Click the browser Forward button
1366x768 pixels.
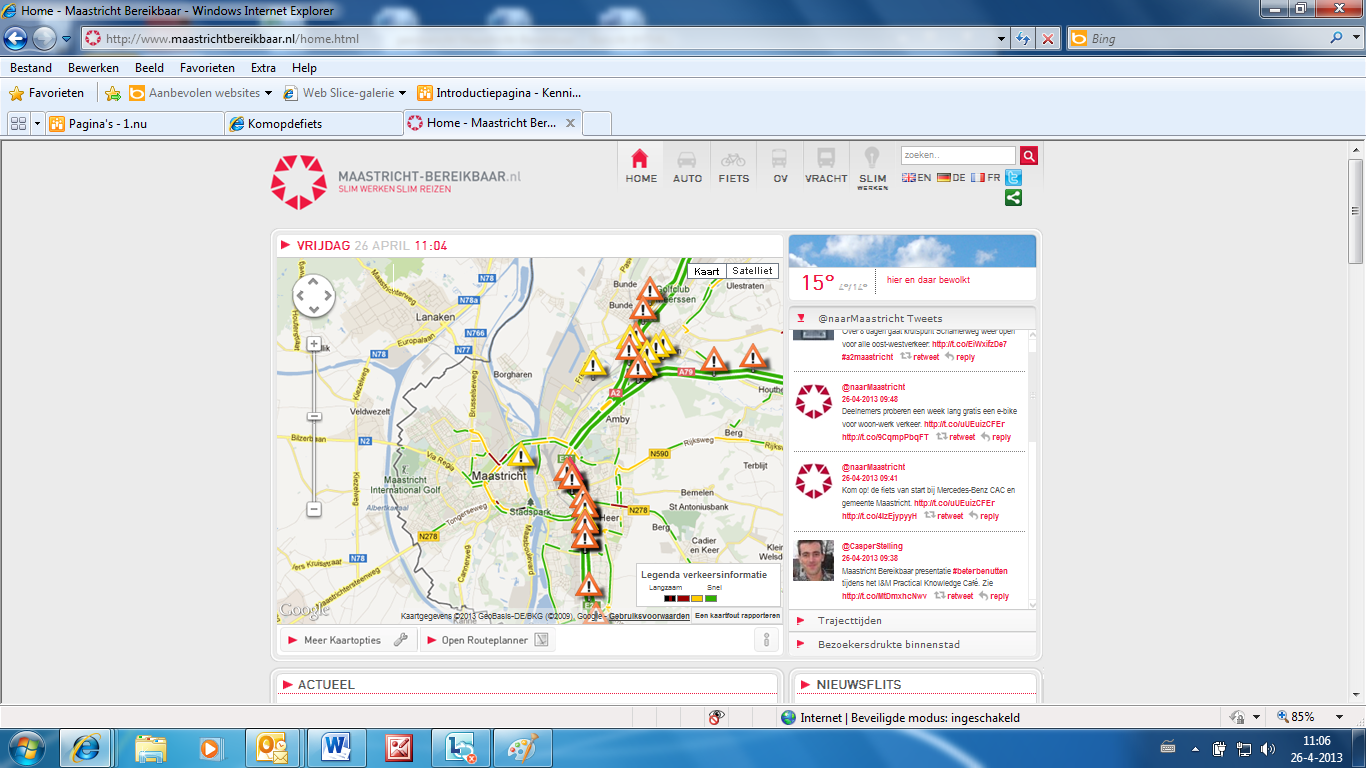pyautogui.click(x=44, y=39)
